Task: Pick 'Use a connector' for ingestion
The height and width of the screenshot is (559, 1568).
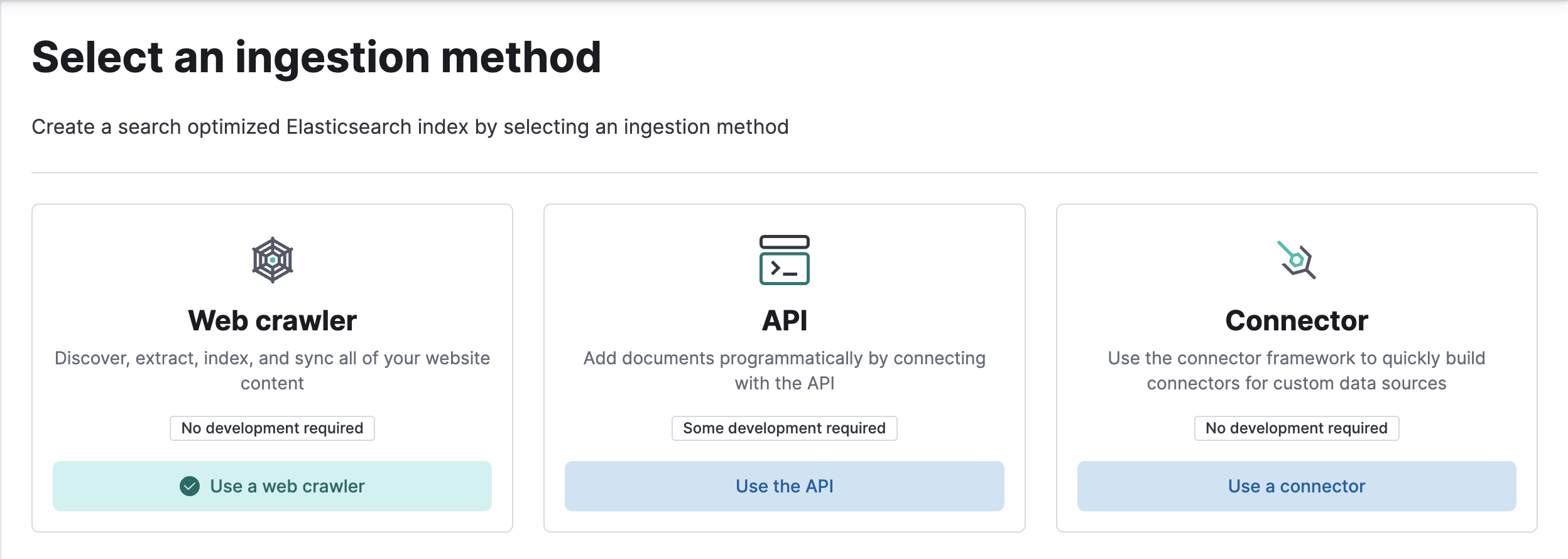Action: click(x=1297, y=486)
